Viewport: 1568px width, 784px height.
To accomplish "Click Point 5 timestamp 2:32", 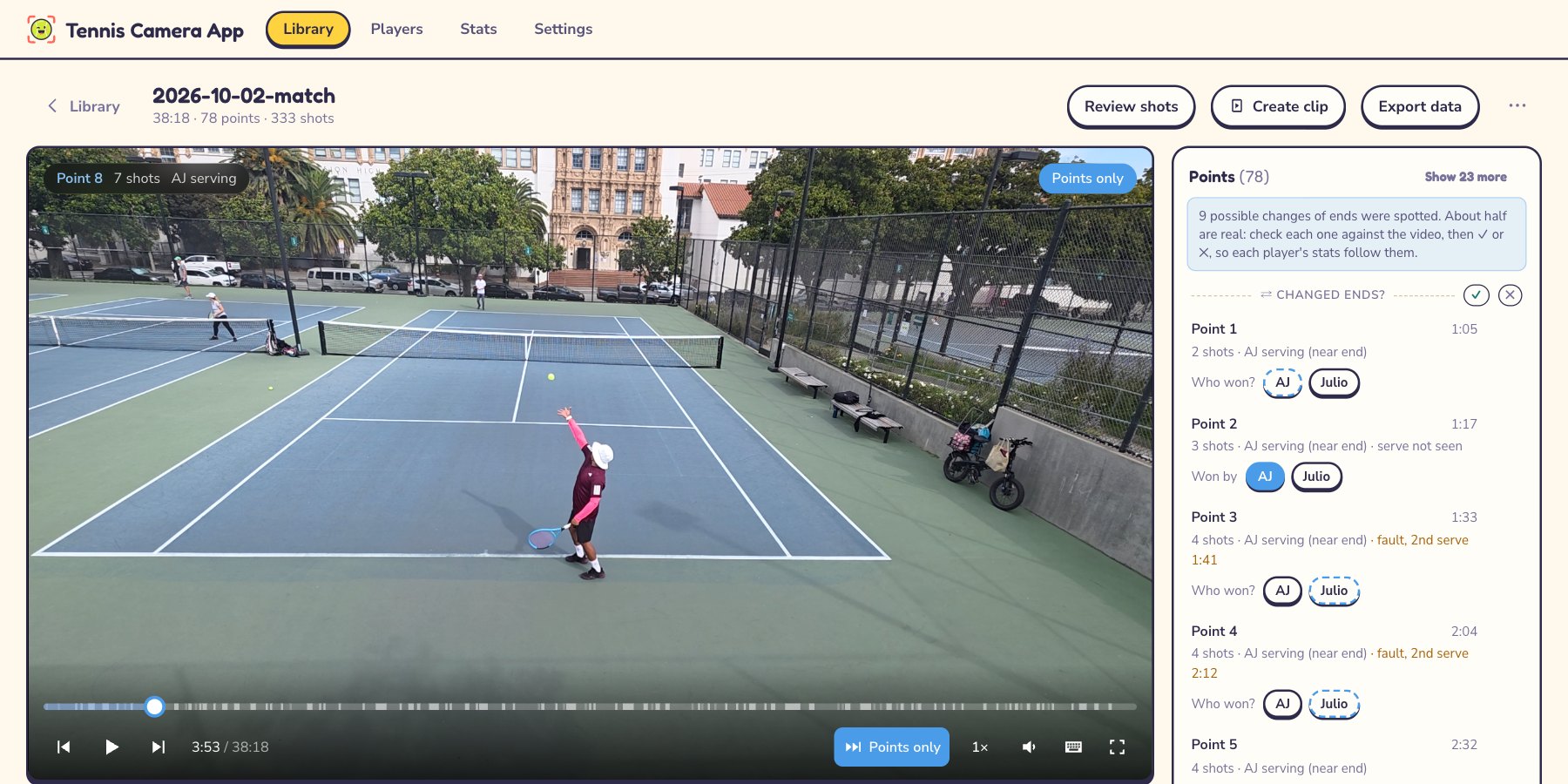I will (x=1463, y=744).
